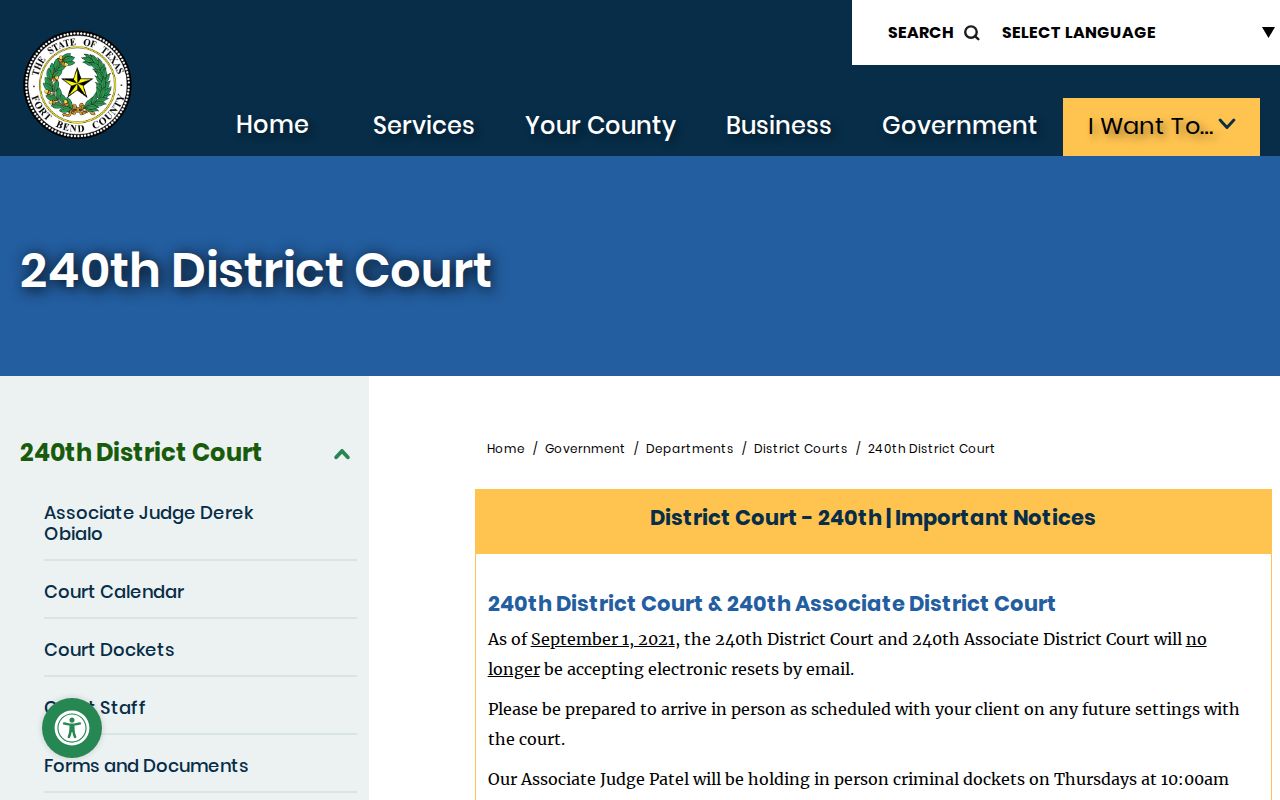1280x800 pixels.
Task: Click the Fort Bend County seal logo
Action: pyautogui.click(x=77, y=84)
